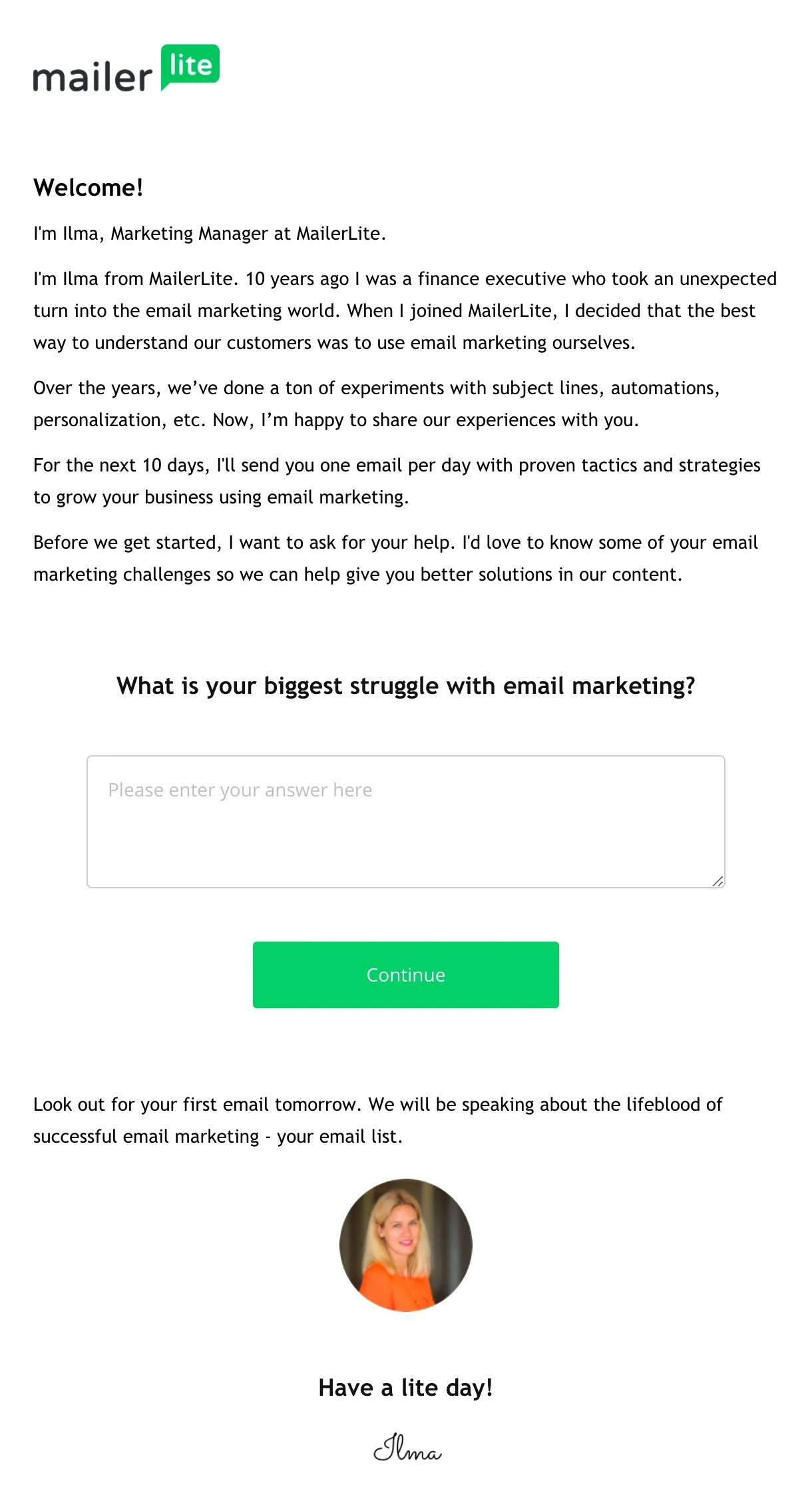The image size is (812, 1505).
Task: Click the "Have a lite day!" closing text
Action: point(405,1388)
